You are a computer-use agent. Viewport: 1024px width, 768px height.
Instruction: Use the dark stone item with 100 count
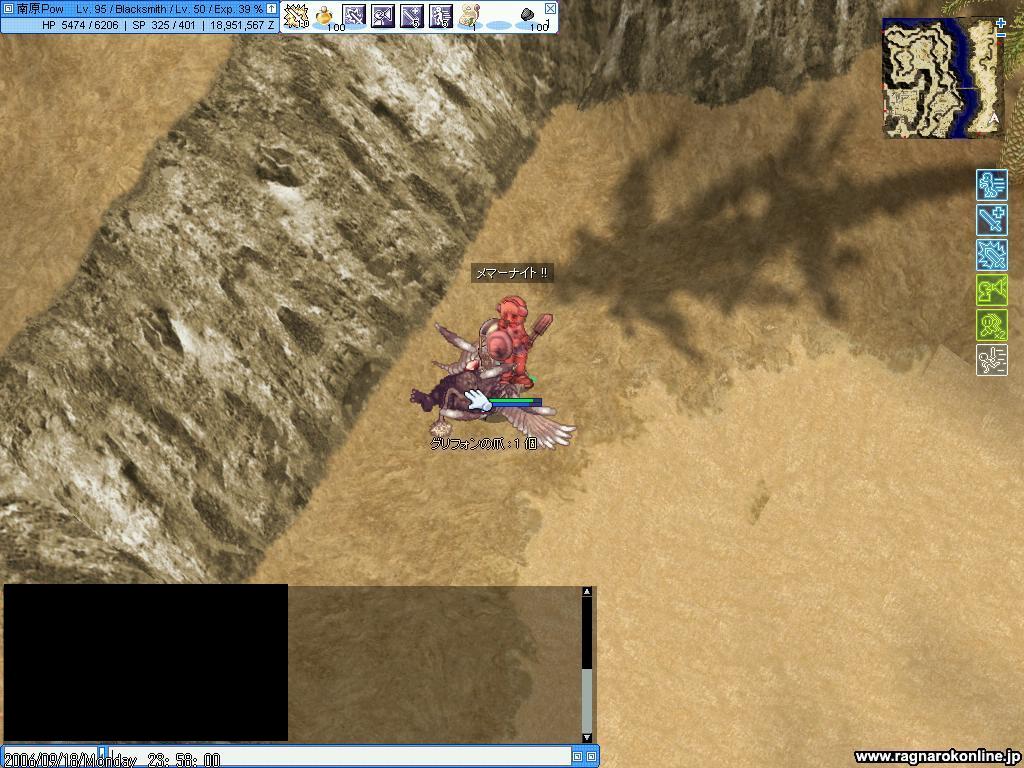tap(528, 16)
